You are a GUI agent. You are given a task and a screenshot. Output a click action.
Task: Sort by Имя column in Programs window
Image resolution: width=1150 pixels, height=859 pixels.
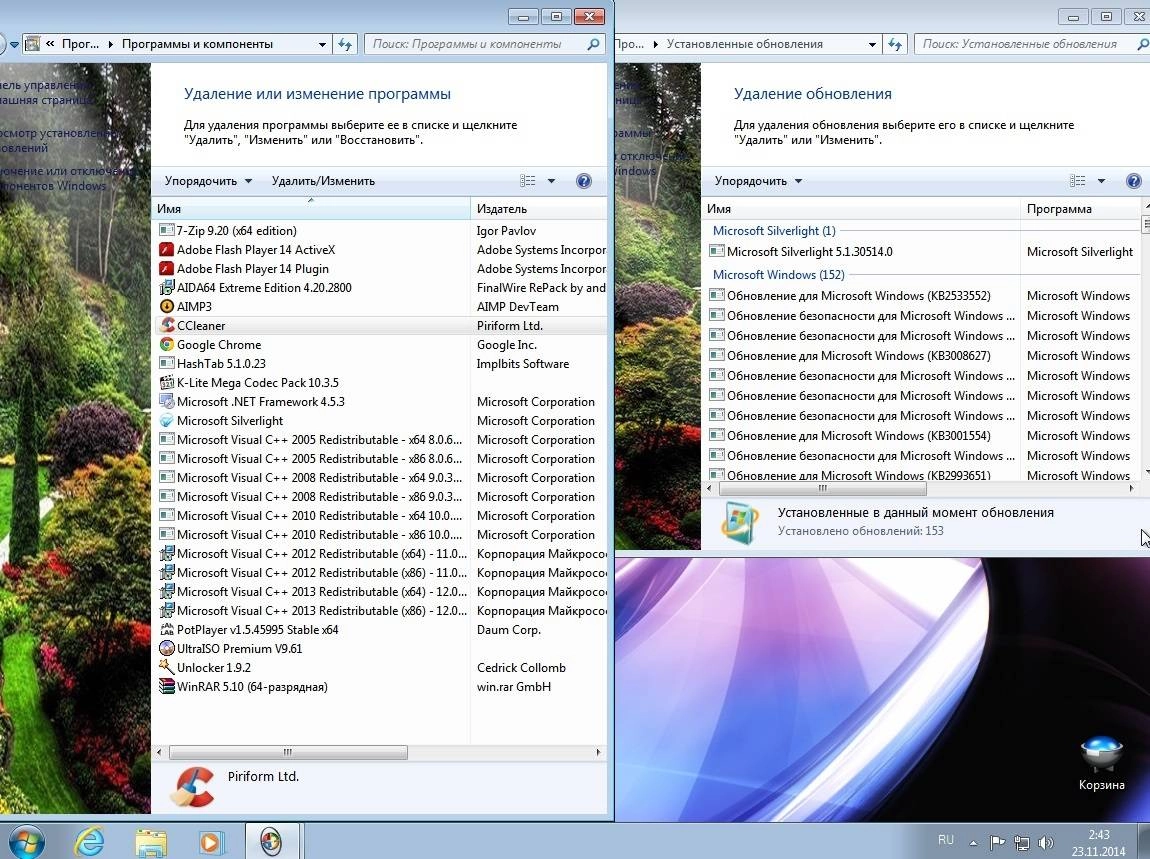311,209
